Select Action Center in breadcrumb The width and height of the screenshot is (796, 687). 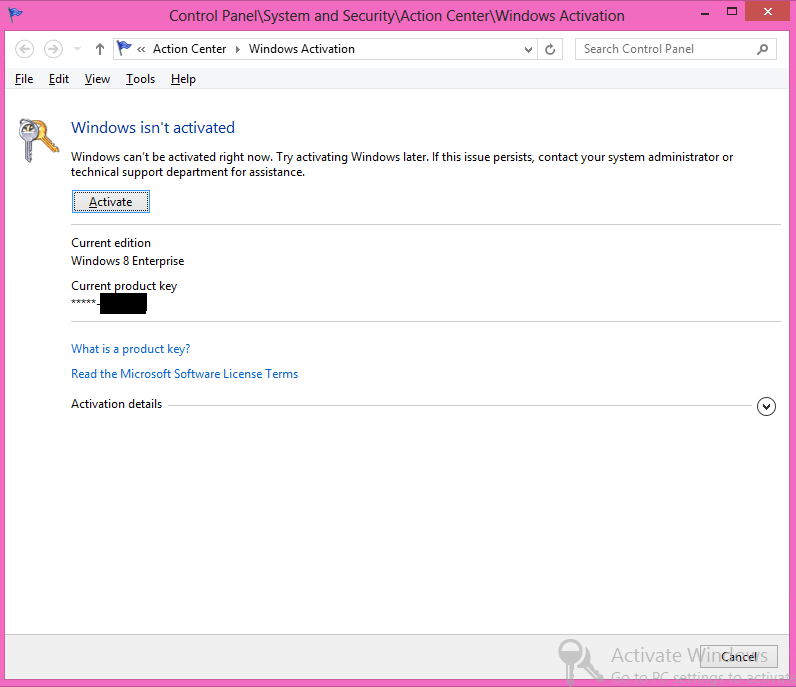point(189,49)
